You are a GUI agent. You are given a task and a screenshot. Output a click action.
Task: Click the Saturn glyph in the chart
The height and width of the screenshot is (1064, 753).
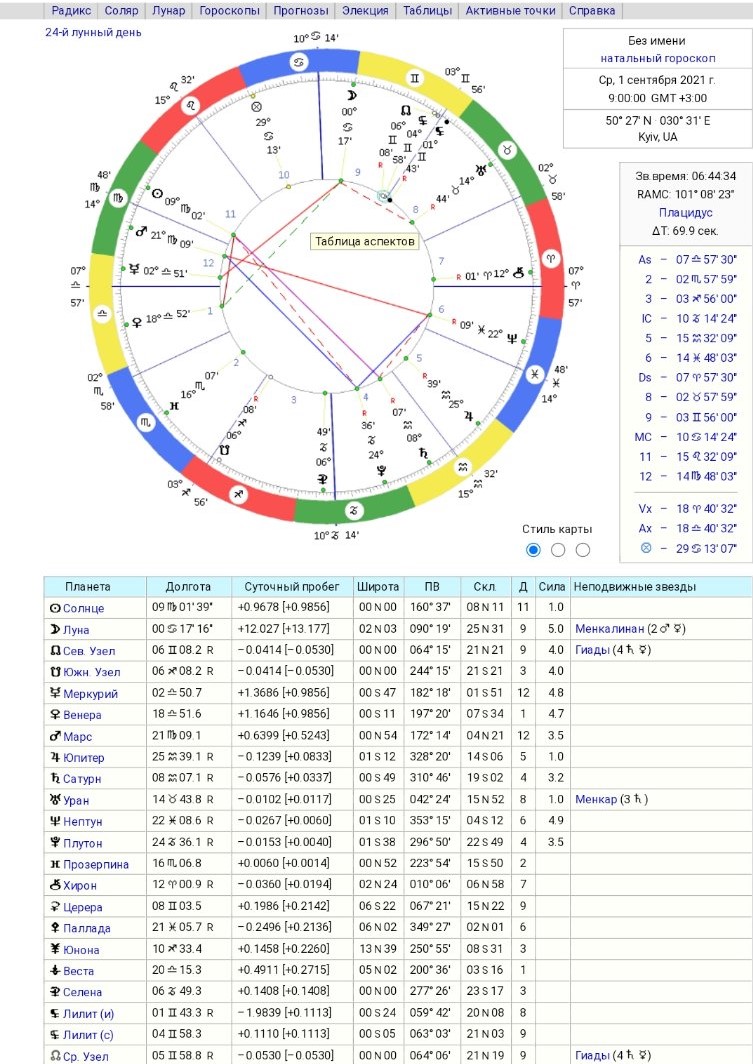(424, 453)
